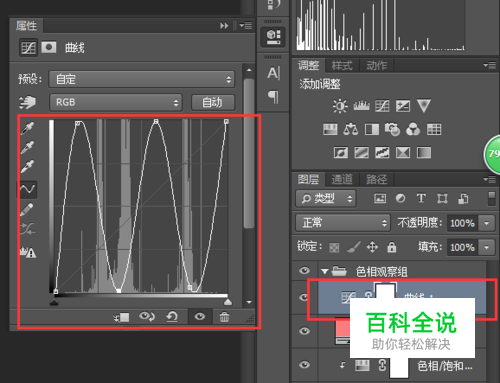Select the gray point eyedropper in Curves
Screen dimensions: 500x383
(27, 148)
